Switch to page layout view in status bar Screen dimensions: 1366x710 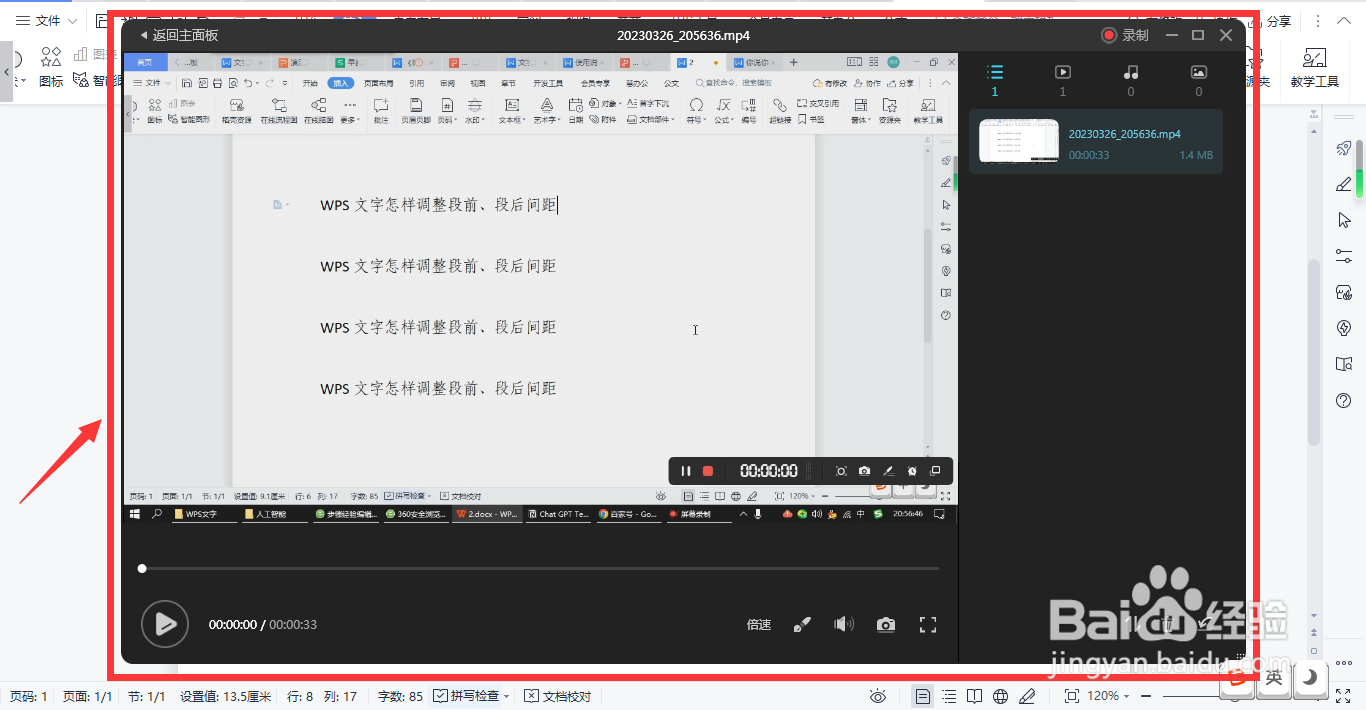923,696
